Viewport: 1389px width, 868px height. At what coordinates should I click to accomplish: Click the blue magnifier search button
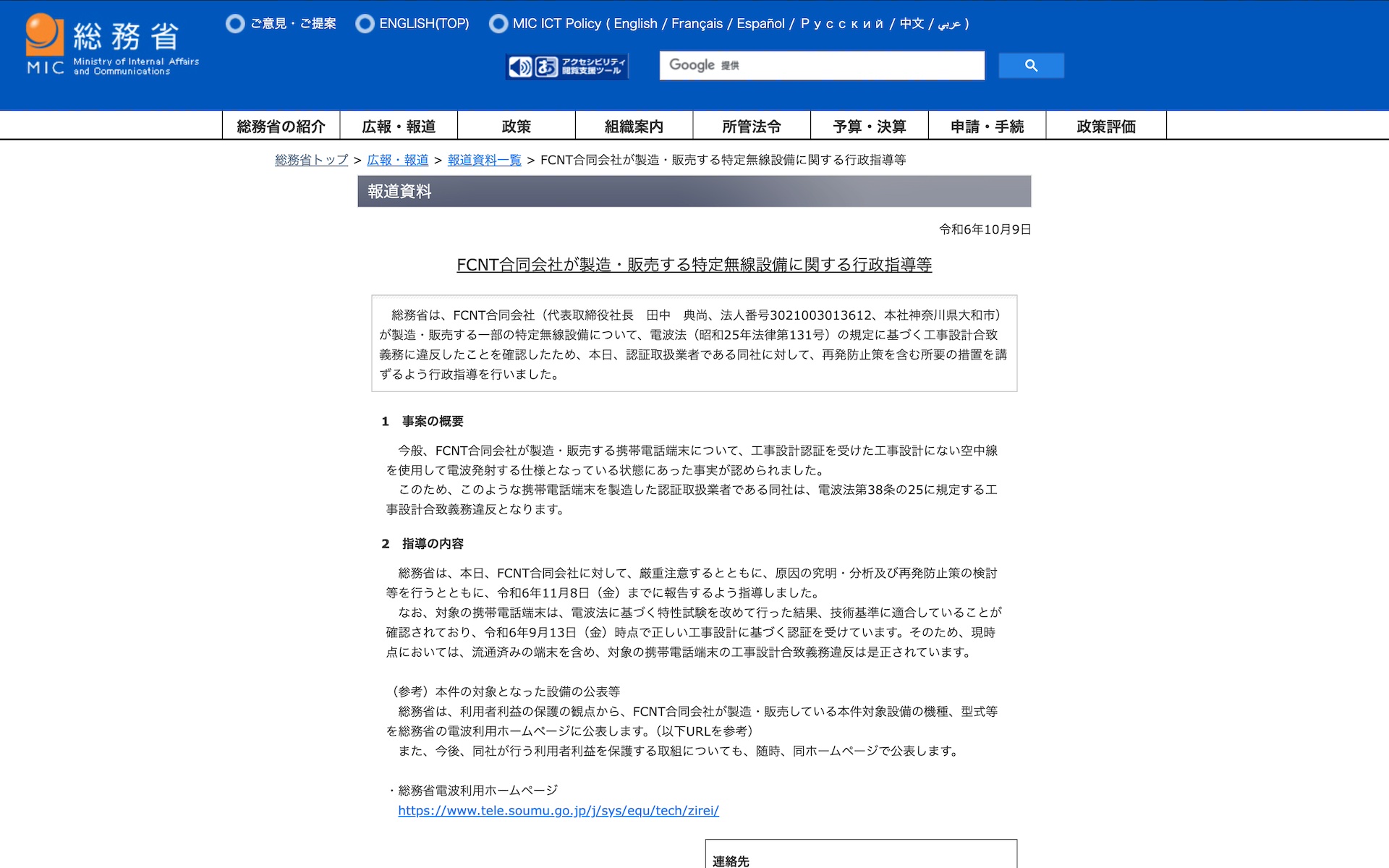(x=1031, y=66)
